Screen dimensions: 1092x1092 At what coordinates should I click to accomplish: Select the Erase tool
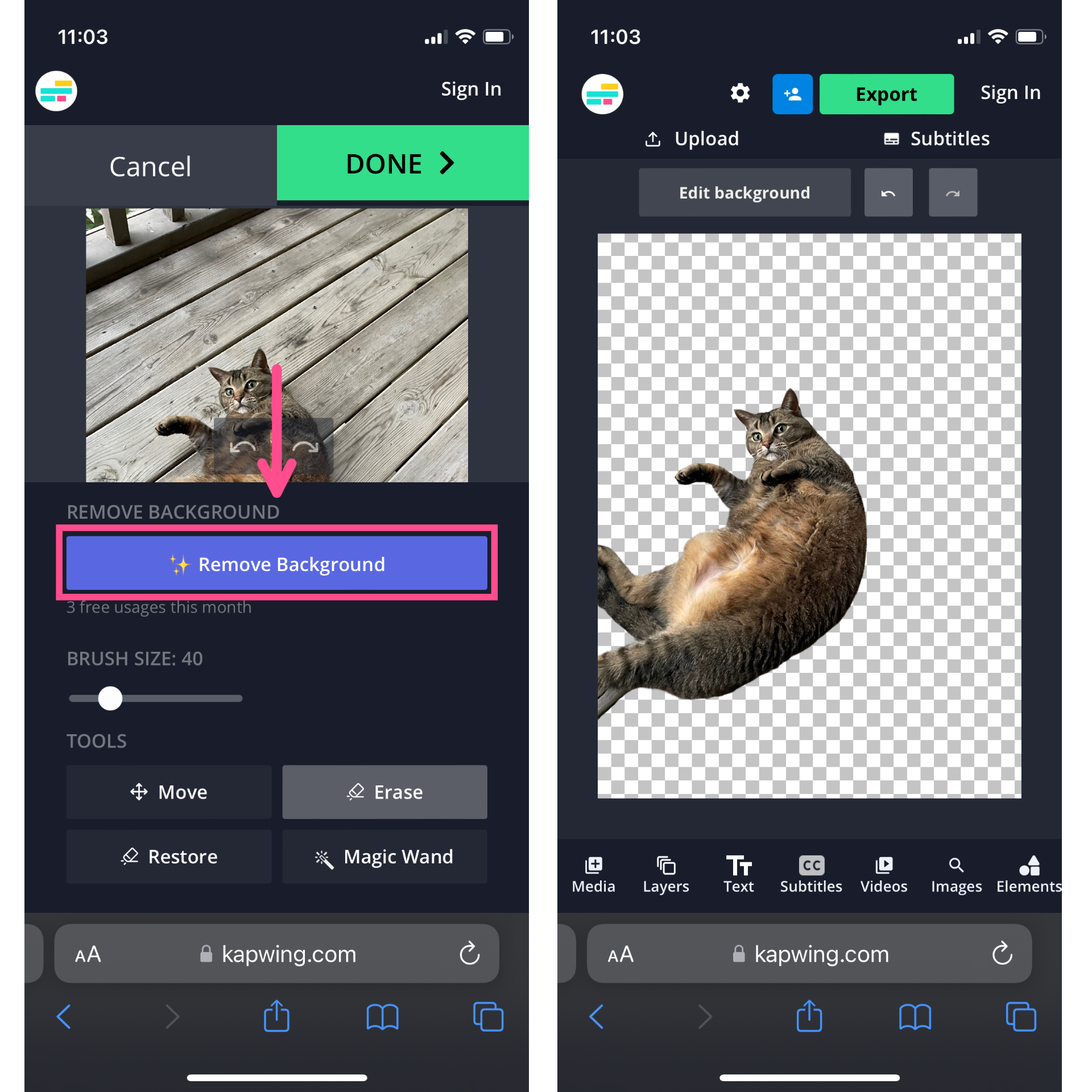[398, 792]
